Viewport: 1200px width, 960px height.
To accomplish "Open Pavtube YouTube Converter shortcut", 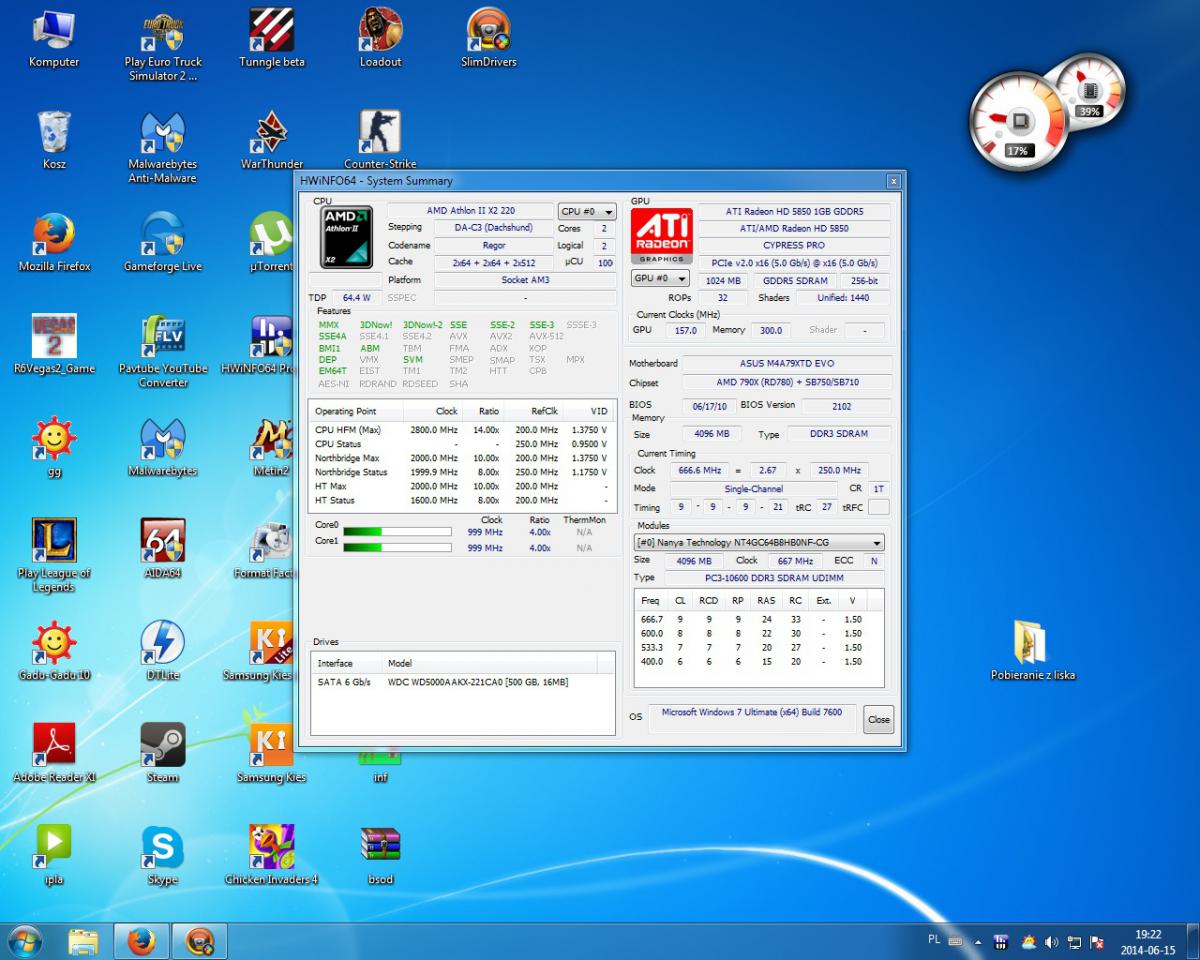I will coord(162,352).
